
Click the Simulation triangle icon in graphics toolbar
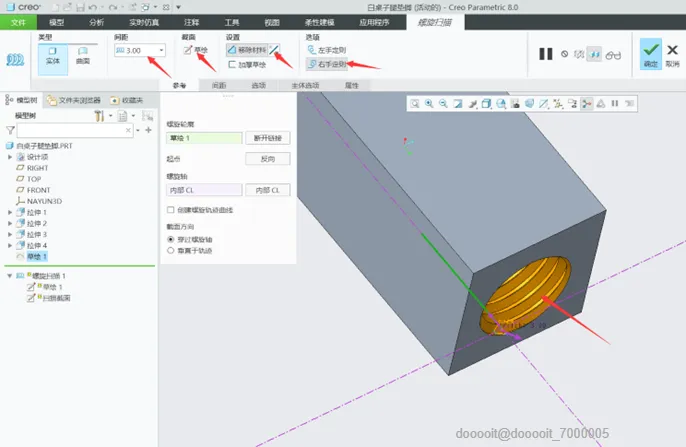point(601,104)
